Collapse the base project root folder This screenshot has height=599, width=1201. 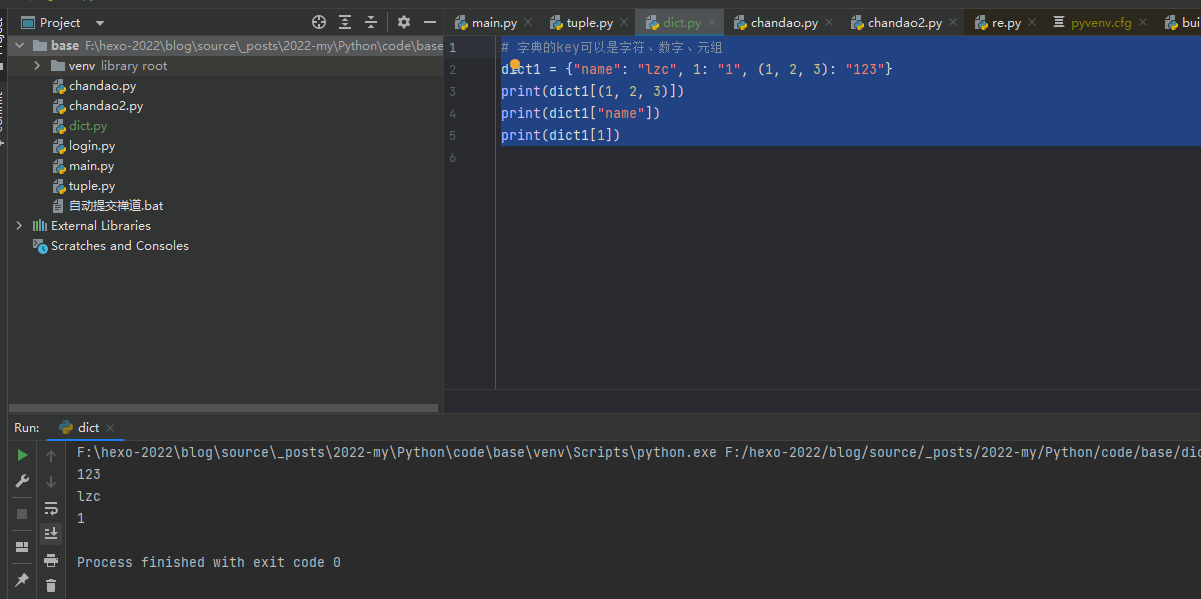click(20, 46)
